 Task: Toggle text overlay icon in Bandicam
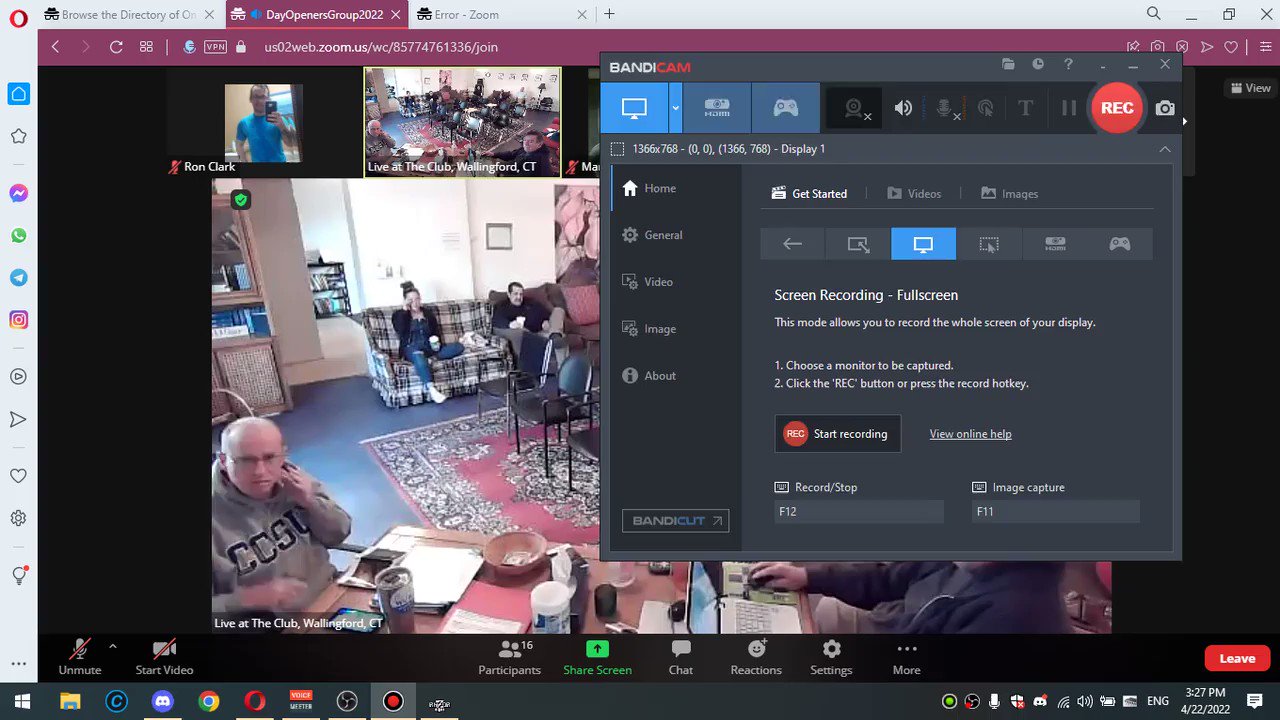1025,108
